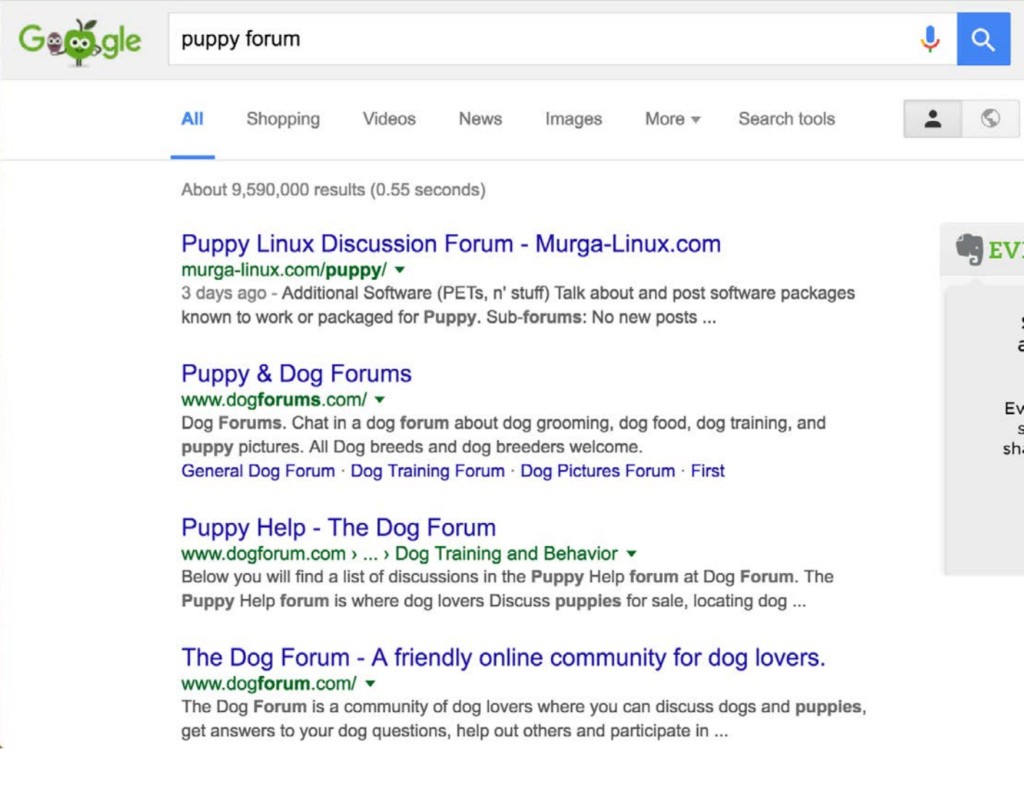The width and height of the screenshot is (1024, 789).
Task: Click the blue magnifier search button
Action: [x=983, y=39]
